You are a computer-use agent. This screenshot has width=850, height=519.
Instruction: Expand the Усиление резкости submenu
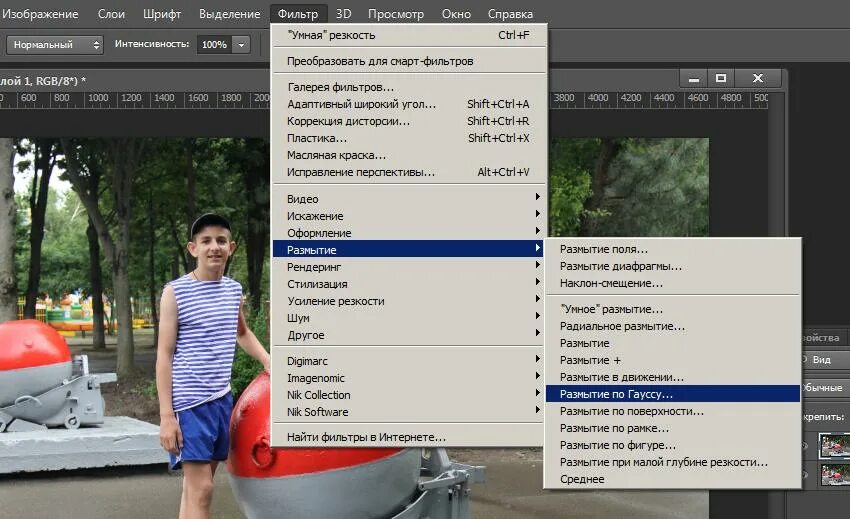click(408, 301)
